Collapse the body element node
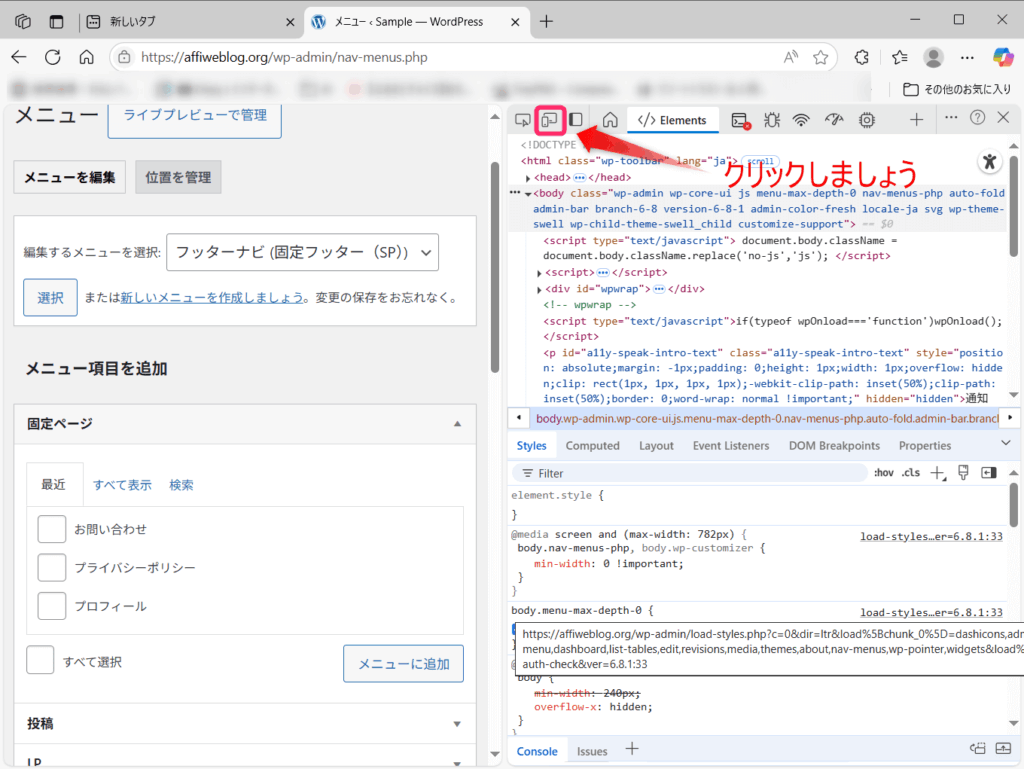 click(x=528, y=194)
